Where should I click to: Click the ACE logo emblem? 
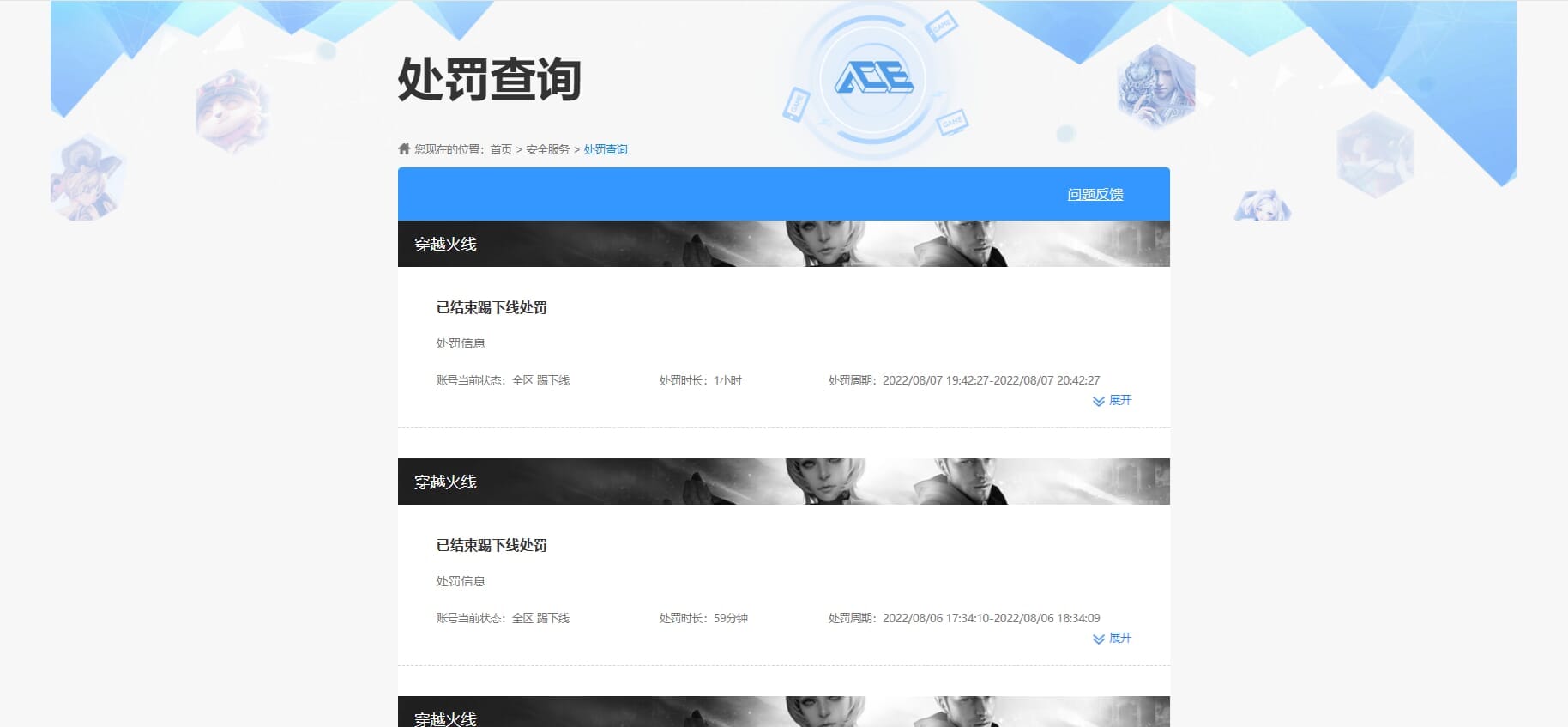(x=873, y=79)
